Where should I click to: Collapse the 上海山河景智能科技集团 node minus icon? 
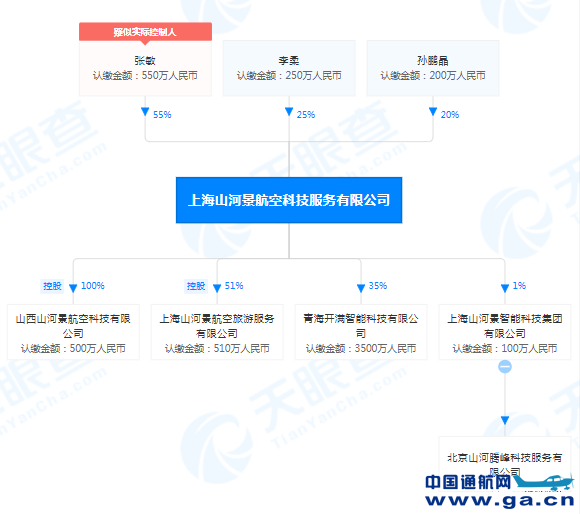[505, 366]
